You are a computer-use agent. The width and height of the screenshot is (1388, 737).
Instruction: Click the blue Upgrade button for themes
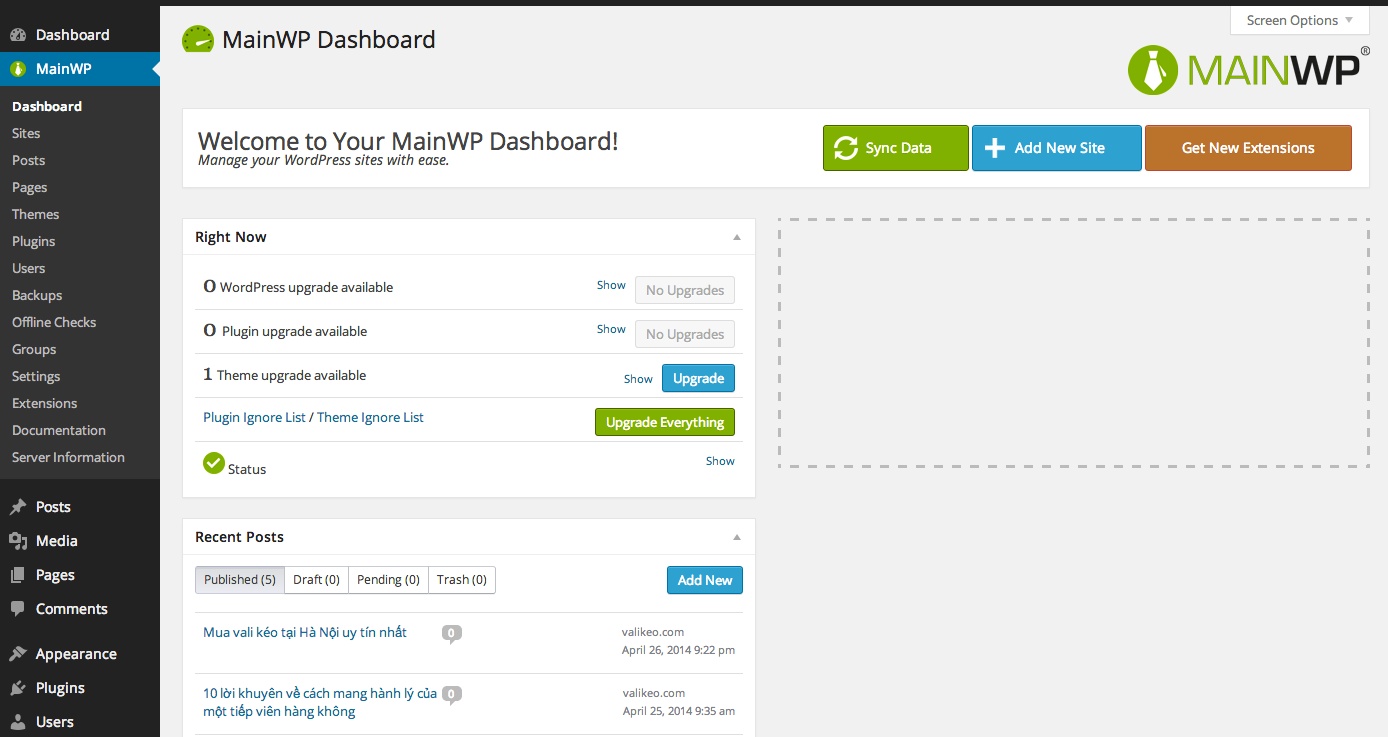[x=698, y=378]
